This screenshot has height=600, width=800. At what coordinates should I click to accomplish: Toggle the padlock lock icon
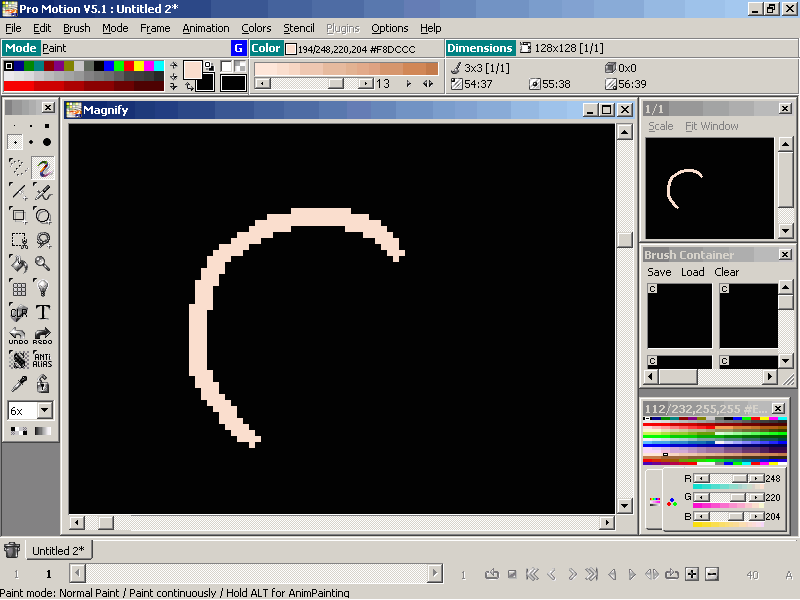43,384
